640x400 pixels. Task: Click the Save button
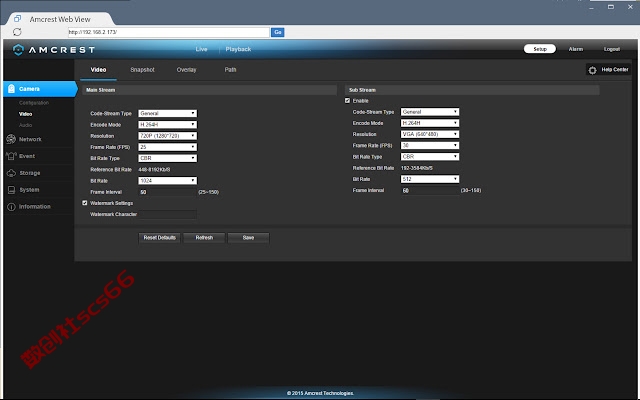(x=248, y=238)
